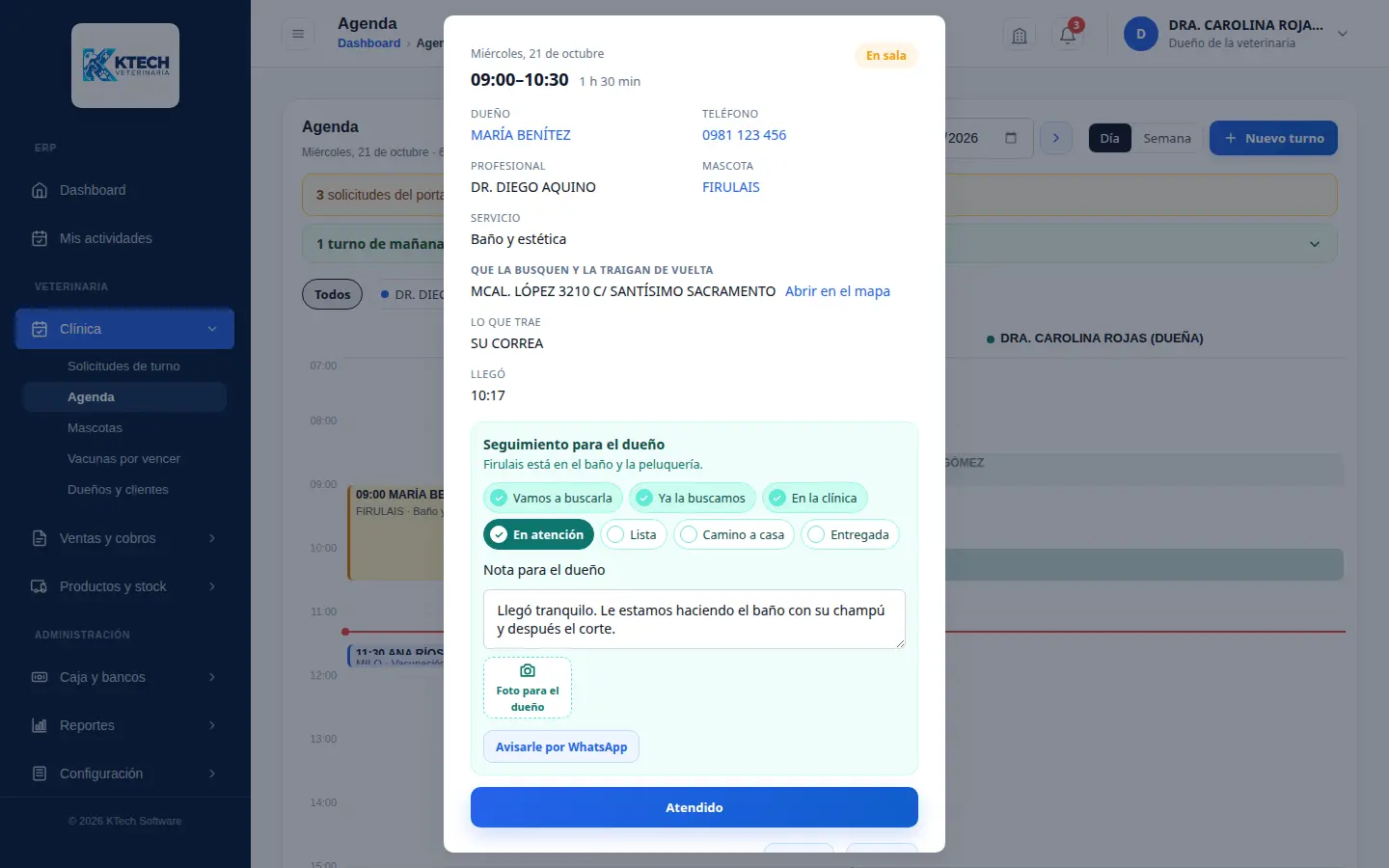This screenshot has height=868, width=1389.
Task: Click the blue Atendido button
Action: [x=694, y=807]
